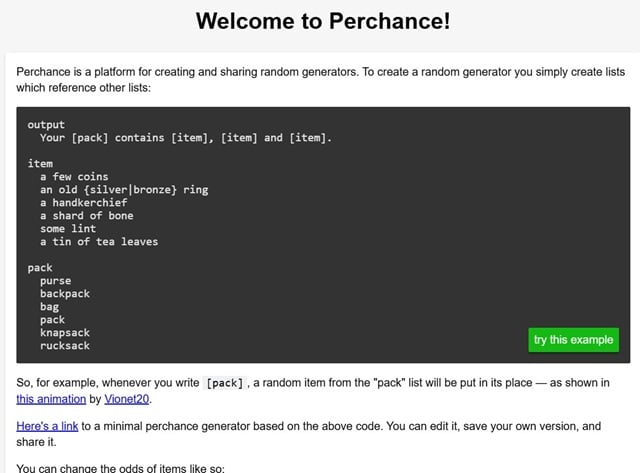Click the 'Perchance is a platform' intro paragraph
640x473 pixels.
[x=320, y=80]
